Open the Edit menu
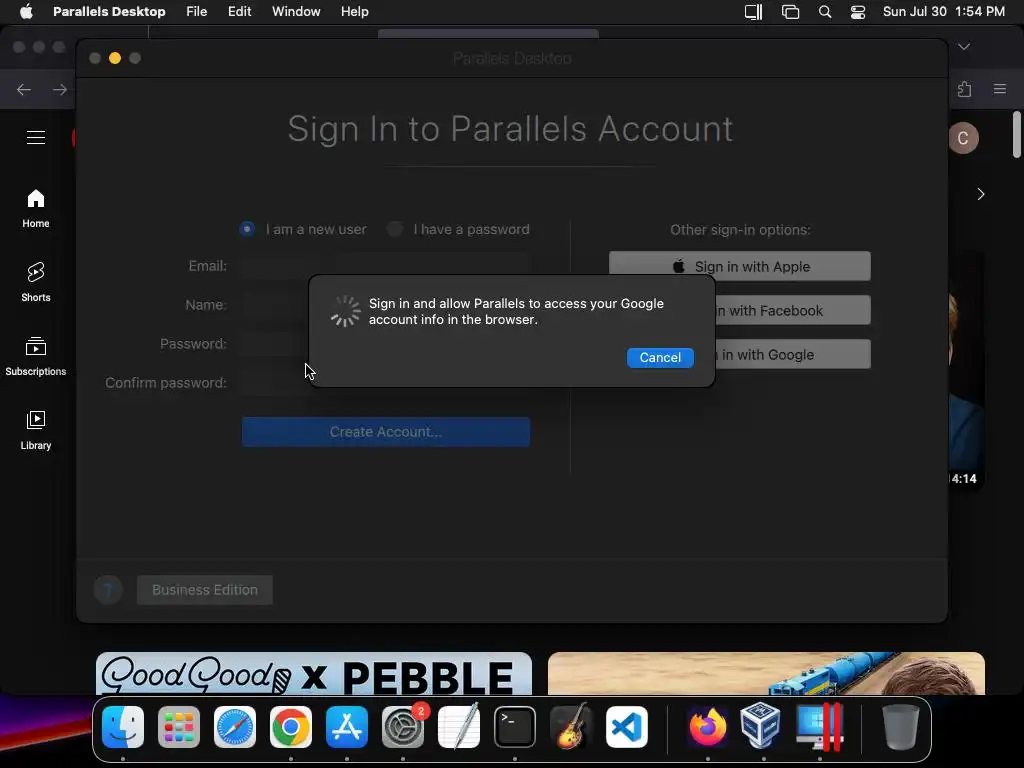The height and width of the screenshot is (768, 1024). [x=239, y=12]
